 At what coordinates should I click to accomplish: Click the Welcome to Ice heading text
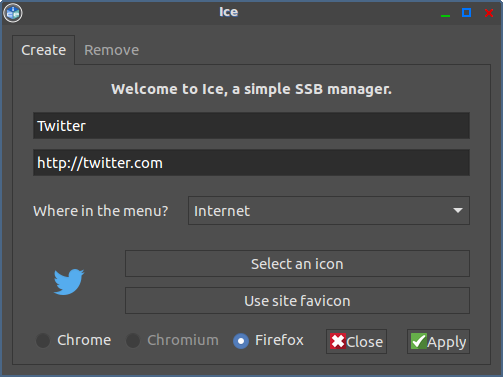coord(251,89)
